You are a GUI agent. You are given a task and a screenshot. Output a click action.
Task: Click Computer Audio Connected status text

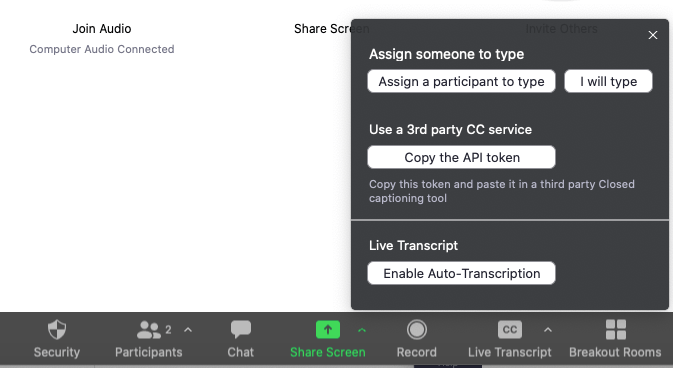click(x=102, y=49)
